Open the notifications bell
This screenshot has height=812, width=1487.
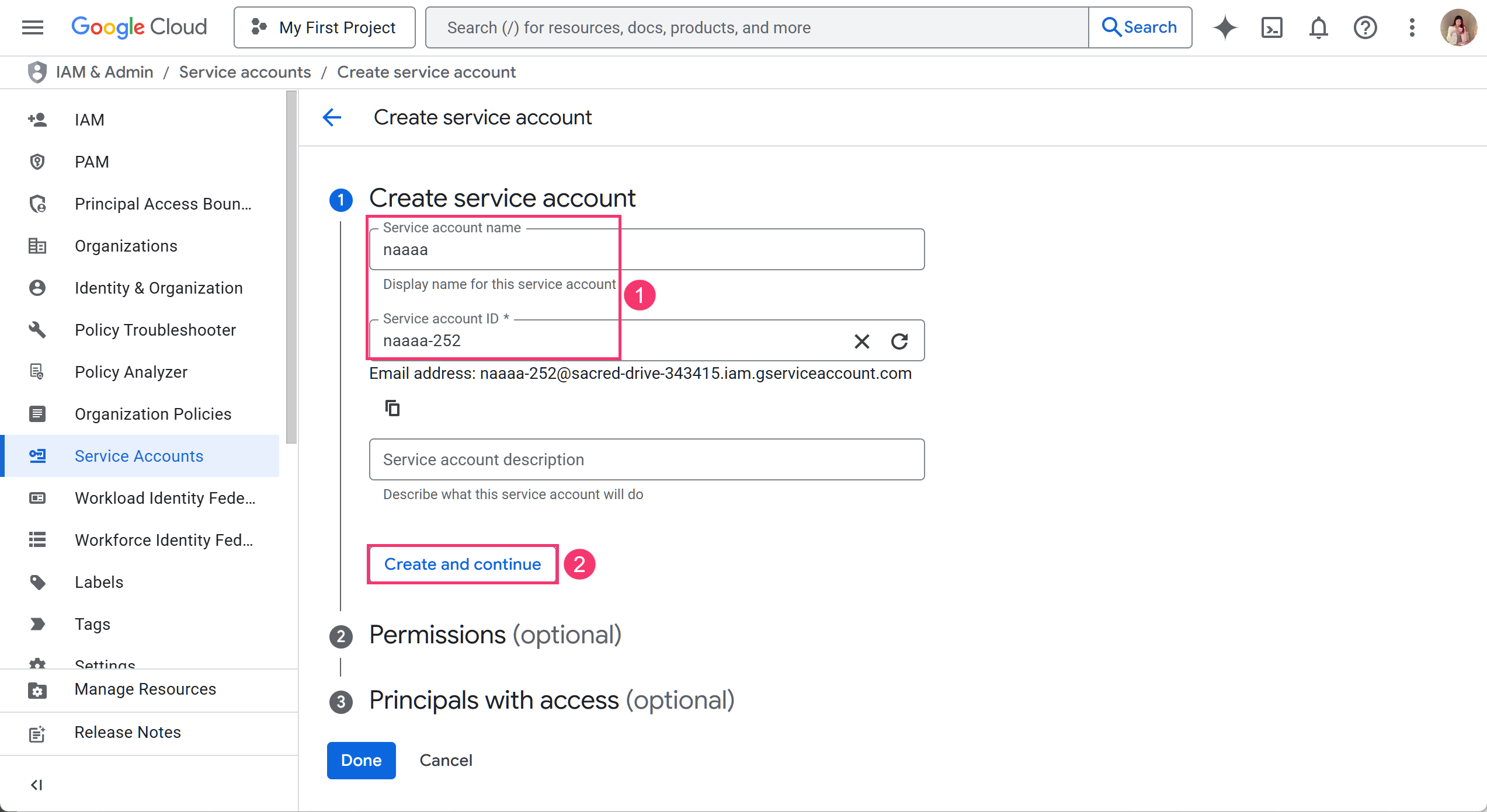coord(1318,27)
